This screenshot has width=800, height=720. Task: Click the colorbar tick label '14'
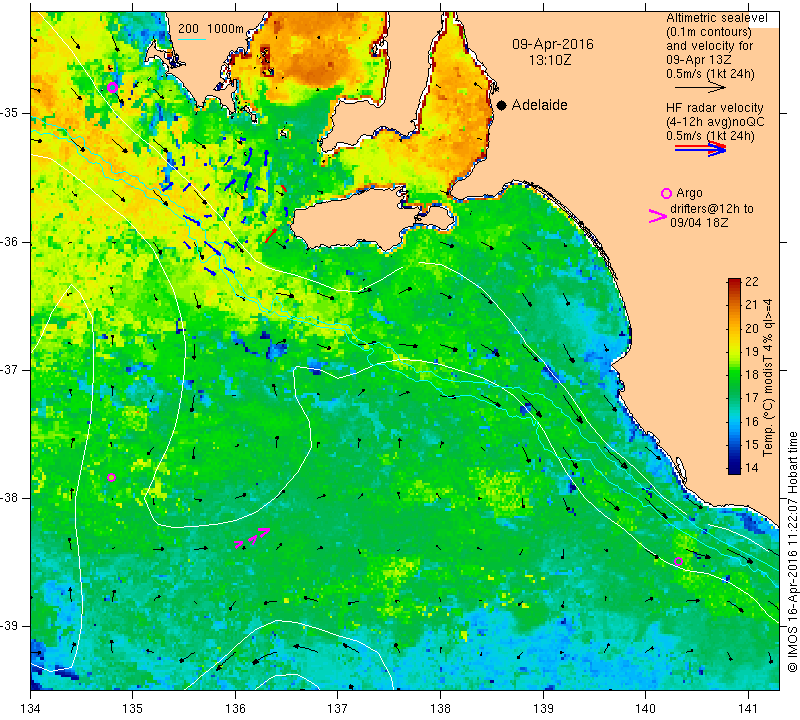tap(752, 467)
